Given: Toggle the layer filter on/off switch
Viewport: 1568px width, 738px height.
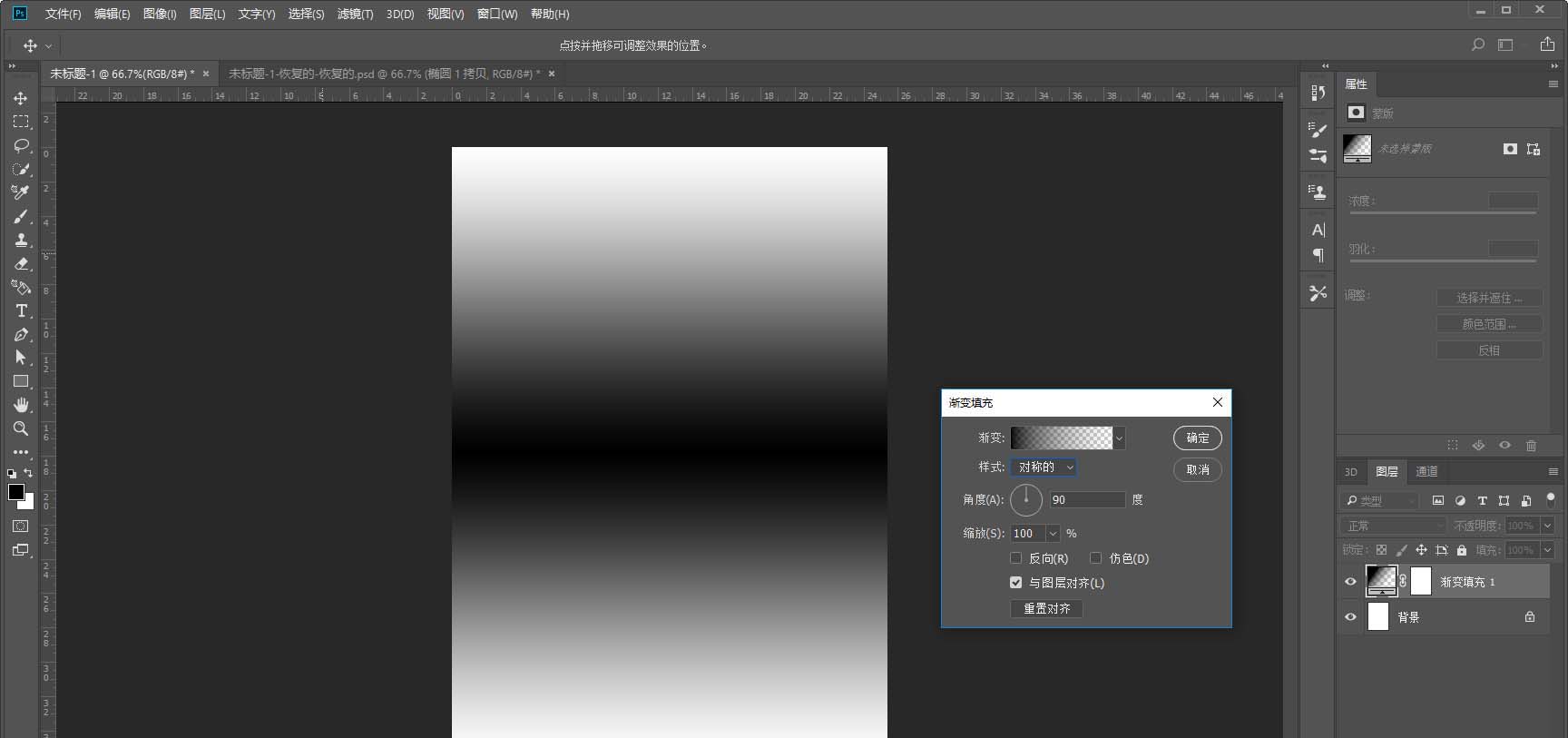Looking at the screenshot, I should (1551, 499).
